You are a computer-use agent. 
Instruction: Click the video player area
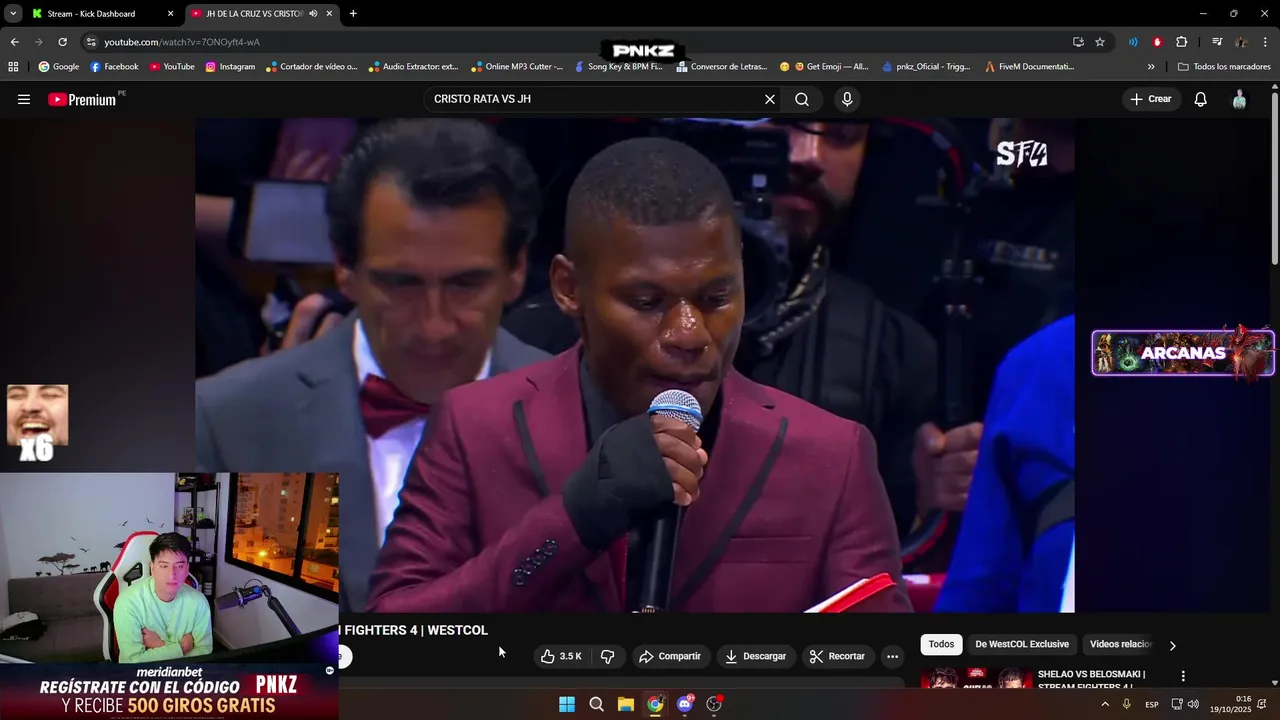click(x=635, y=365)
